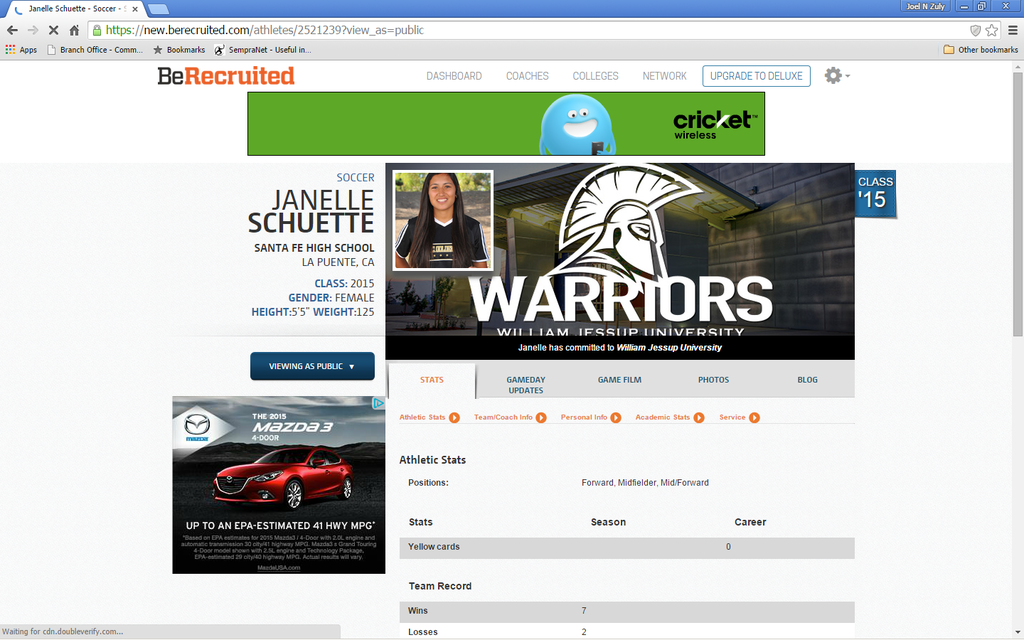Click the Wins team record row
The width and height of the screenshot is (1024, 640).
tap(627, 611)
